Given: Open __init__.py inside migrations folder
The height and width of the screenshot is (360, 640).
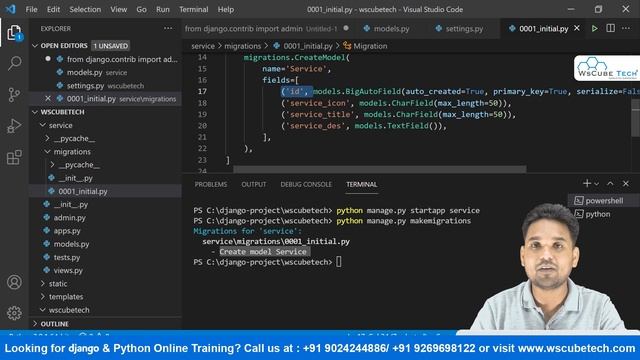Looking at the screenshot, I should point(76,178).
